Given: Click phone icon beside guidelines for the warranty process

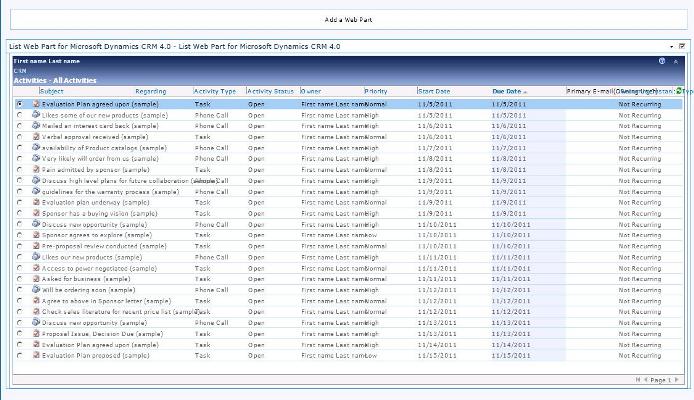Looking at the screenshot, I should (37, 191).
